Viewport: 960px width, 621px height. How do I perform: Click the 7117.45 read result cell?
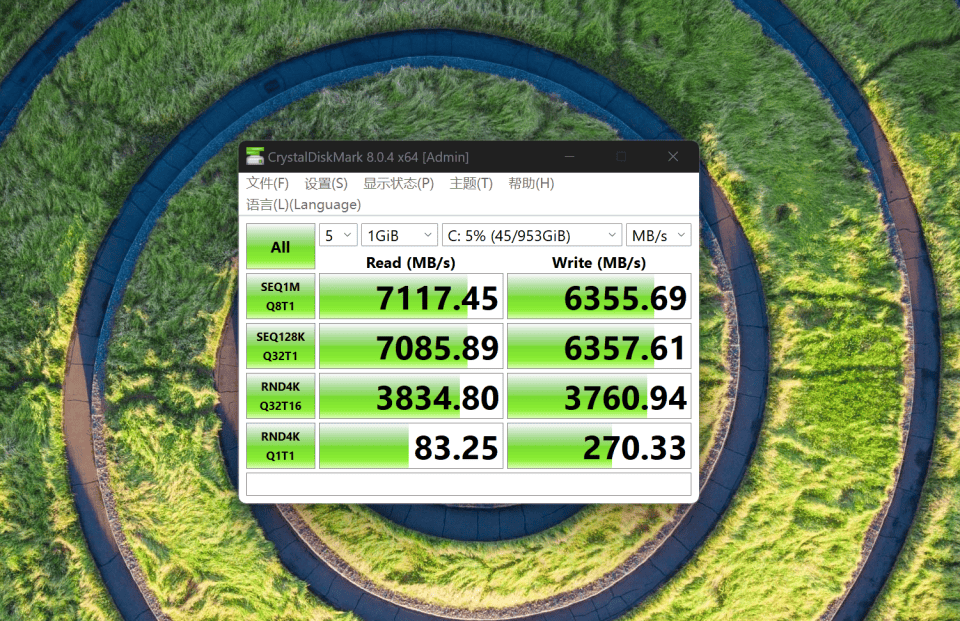410,297
